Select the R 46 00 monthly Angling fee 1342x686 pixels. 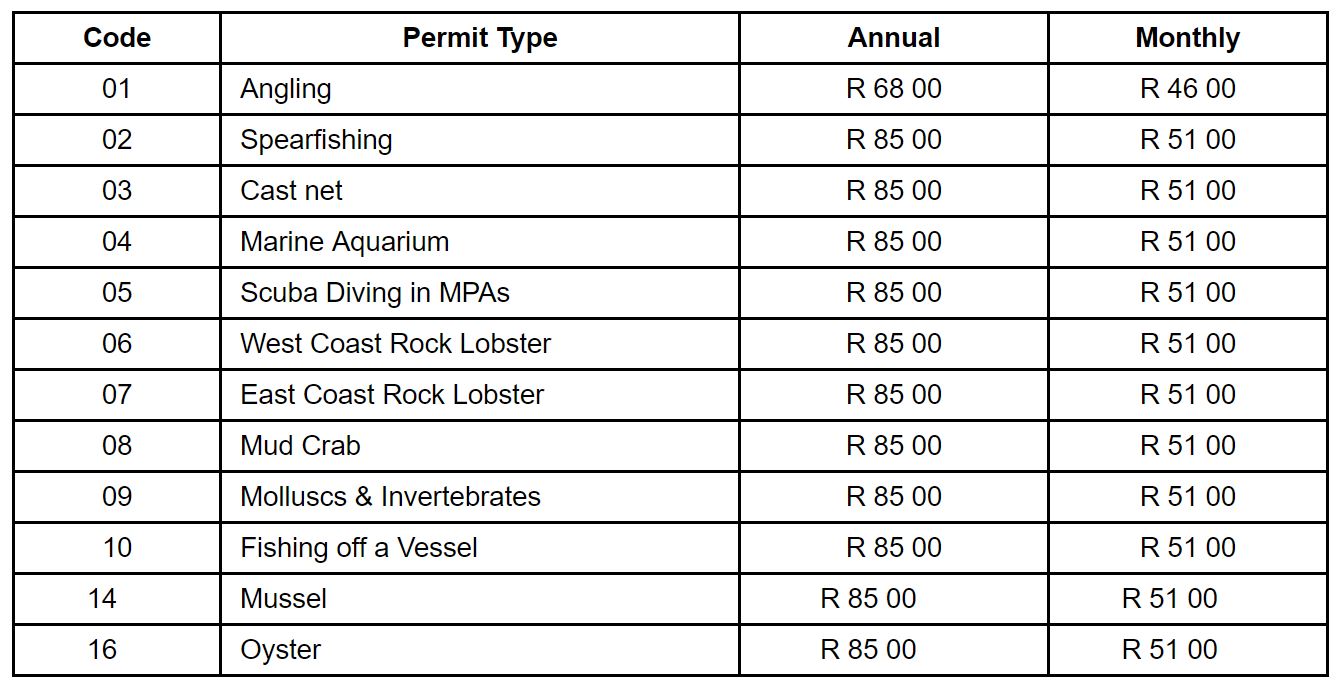coord(1187,89)
